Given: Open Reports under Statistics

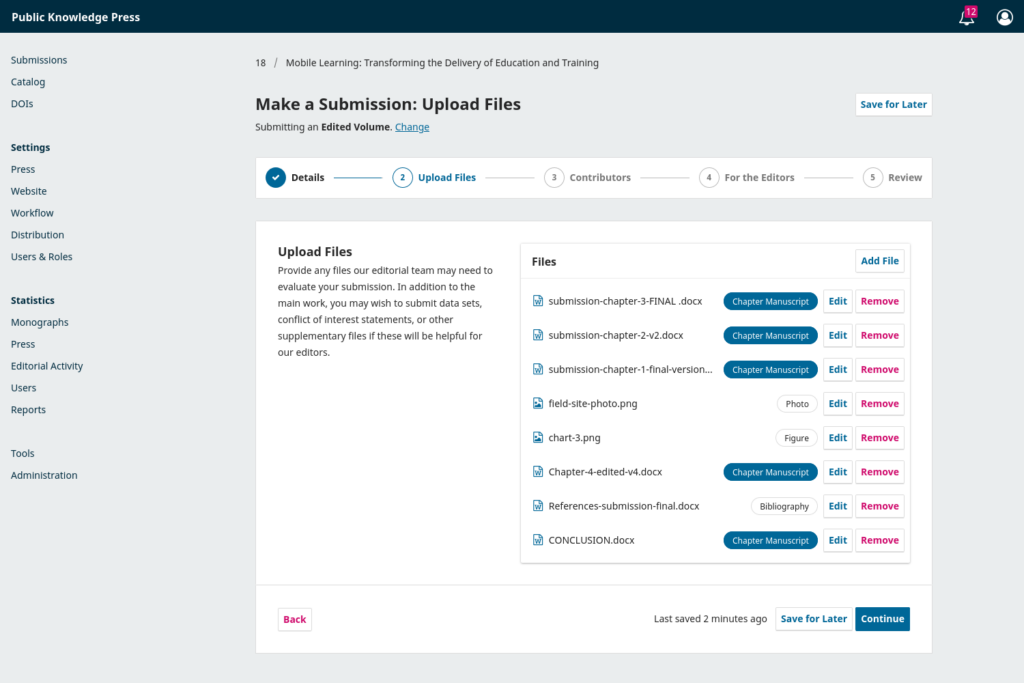Looking at the screenshot, I should point(28,409).
